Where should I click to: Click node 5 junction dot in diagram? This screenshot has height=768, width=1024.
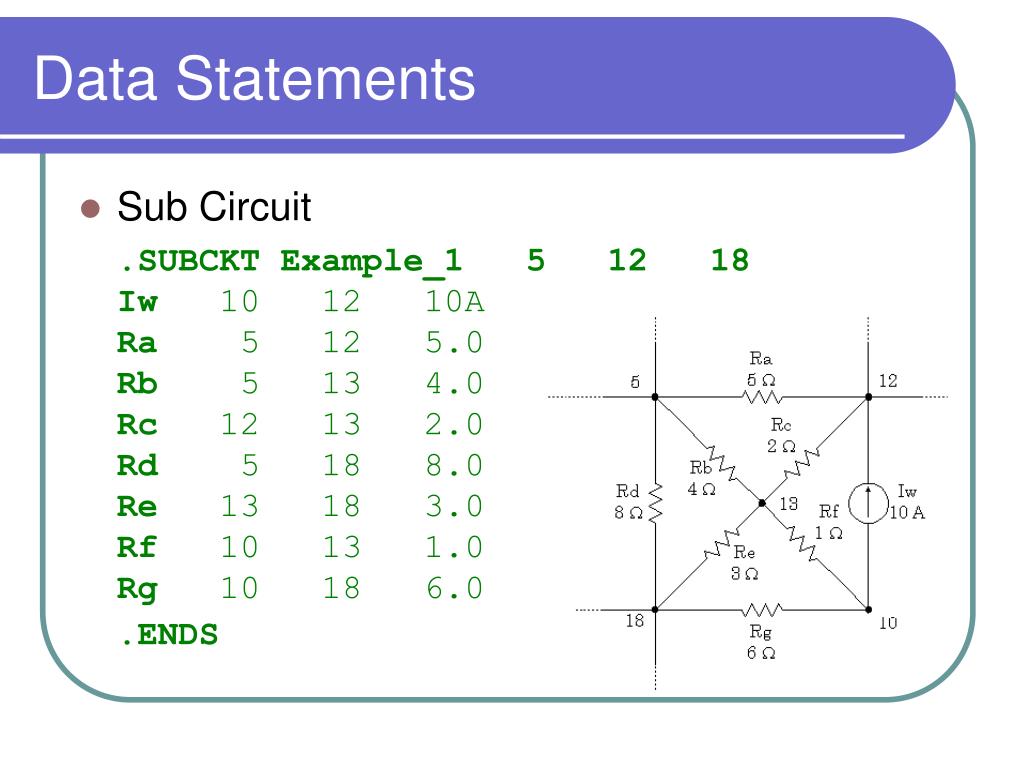click(655, 397)
